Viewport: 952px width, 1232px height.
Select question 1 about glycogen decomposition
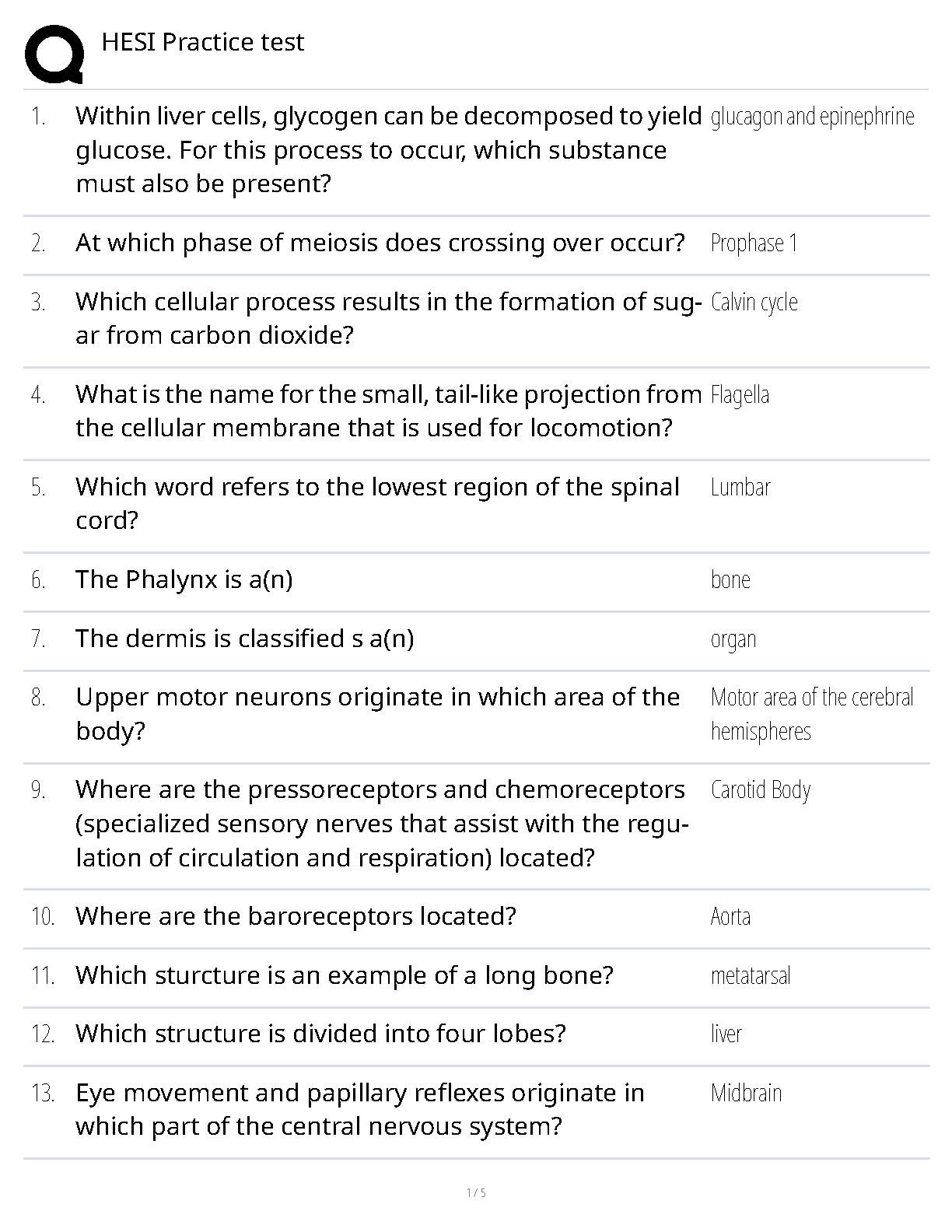387,149
